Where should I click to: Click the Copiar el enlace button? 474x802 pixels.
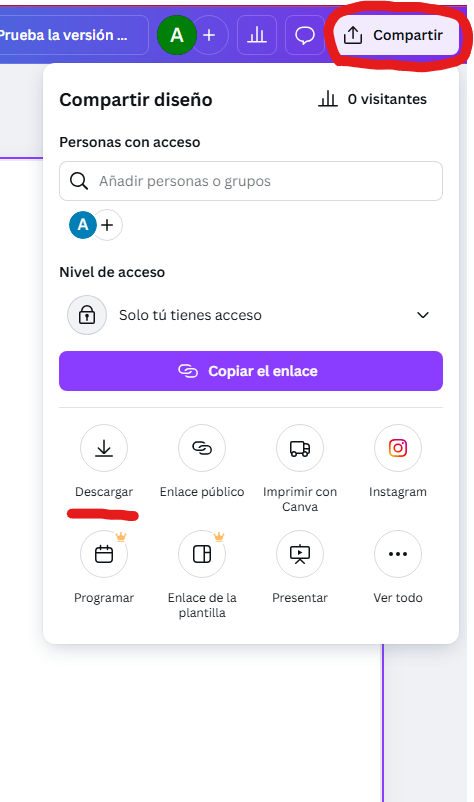click(251, 371)
